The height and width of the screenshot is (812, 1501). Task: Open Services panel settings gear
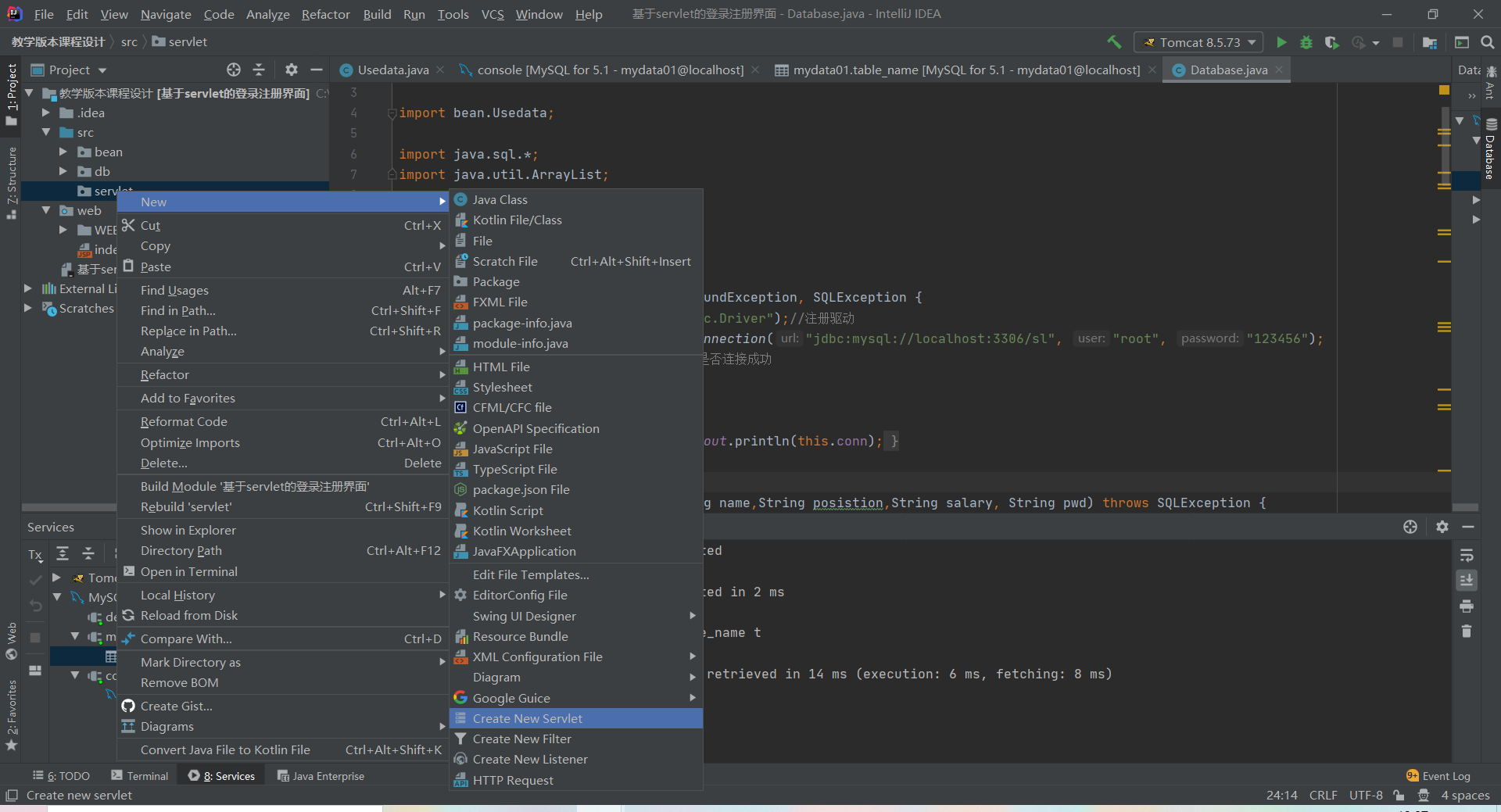pyautogui.click(x=1442, y=527)
